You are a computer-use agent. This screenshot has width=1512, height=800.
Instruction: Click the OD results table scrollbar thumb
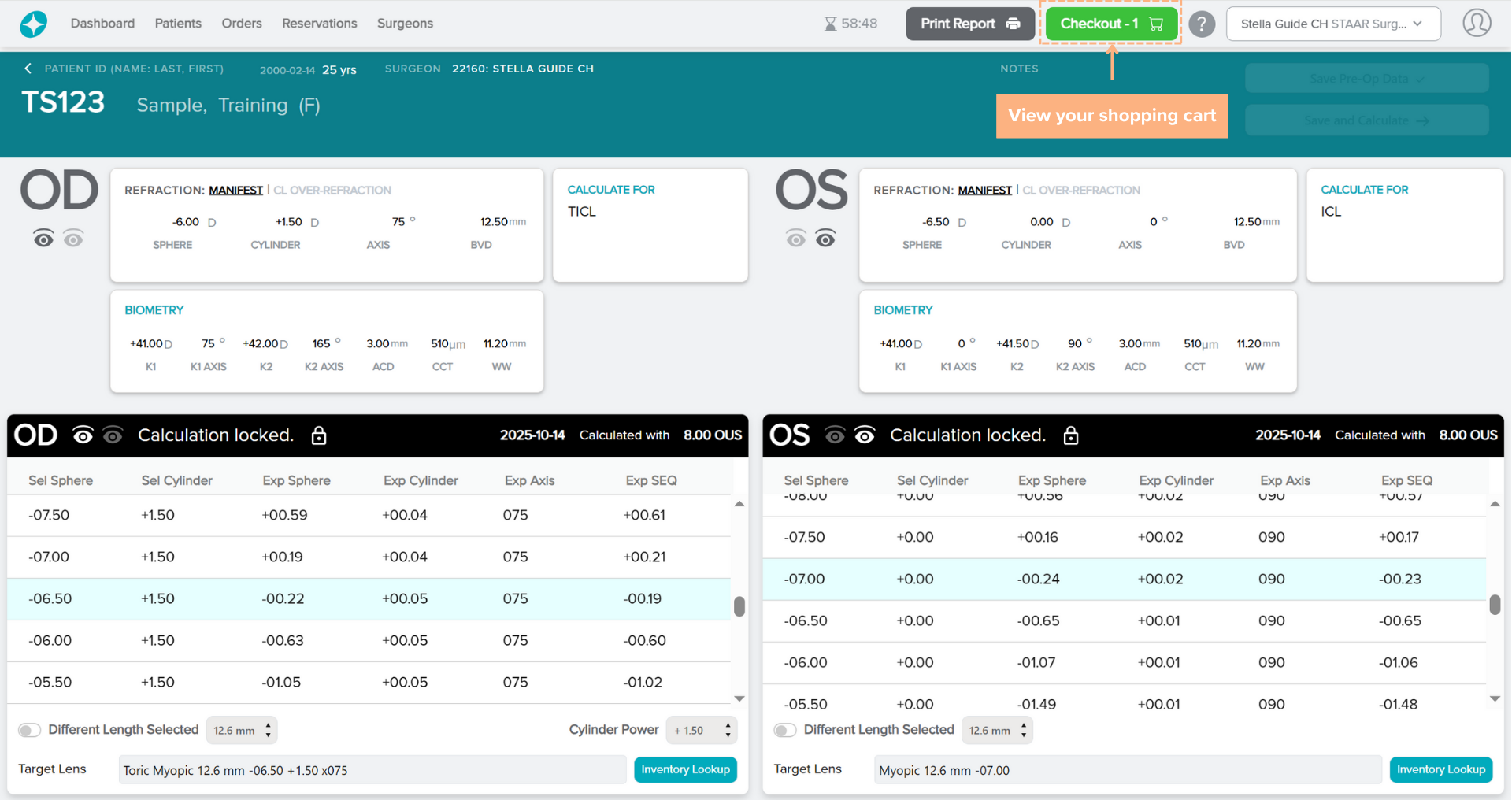coord(739,606)
